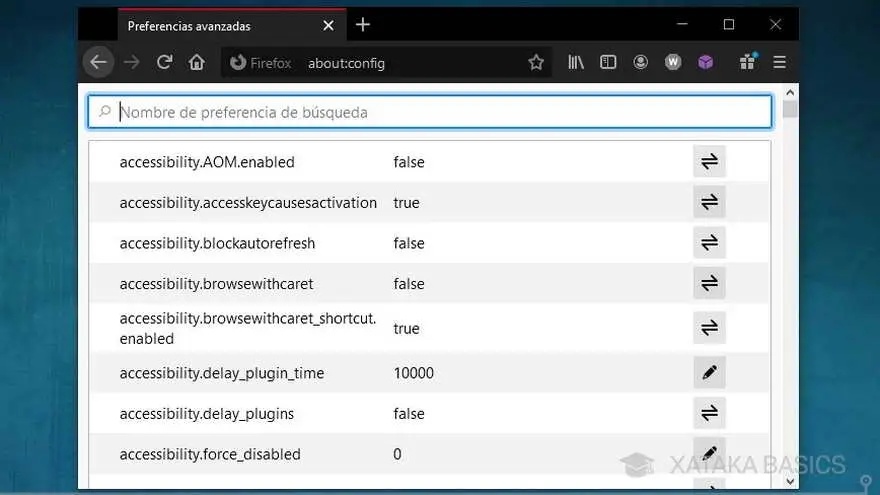880x495 pixels.
Task: Click the W extension icon
Action: [x=673, y=62]
